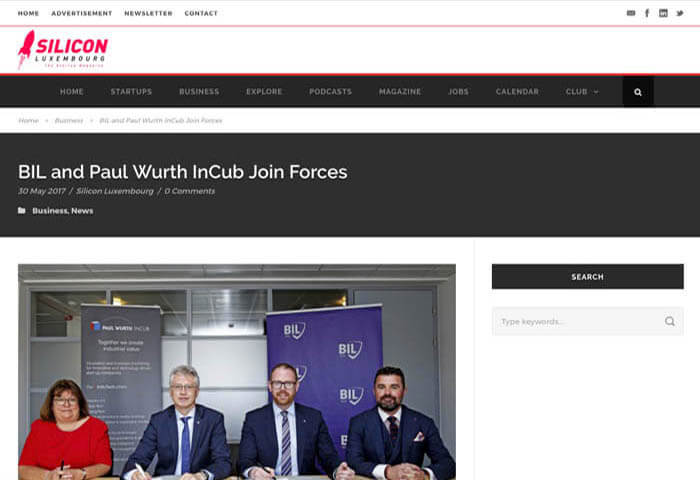Open the LinkedIn social icon

point(663,13)
